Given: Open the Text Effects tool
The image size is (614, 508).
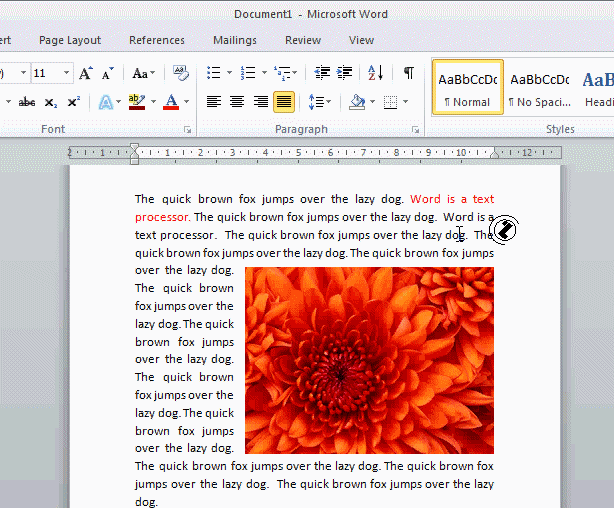Looking at the screenshot, I should (105, 102).
